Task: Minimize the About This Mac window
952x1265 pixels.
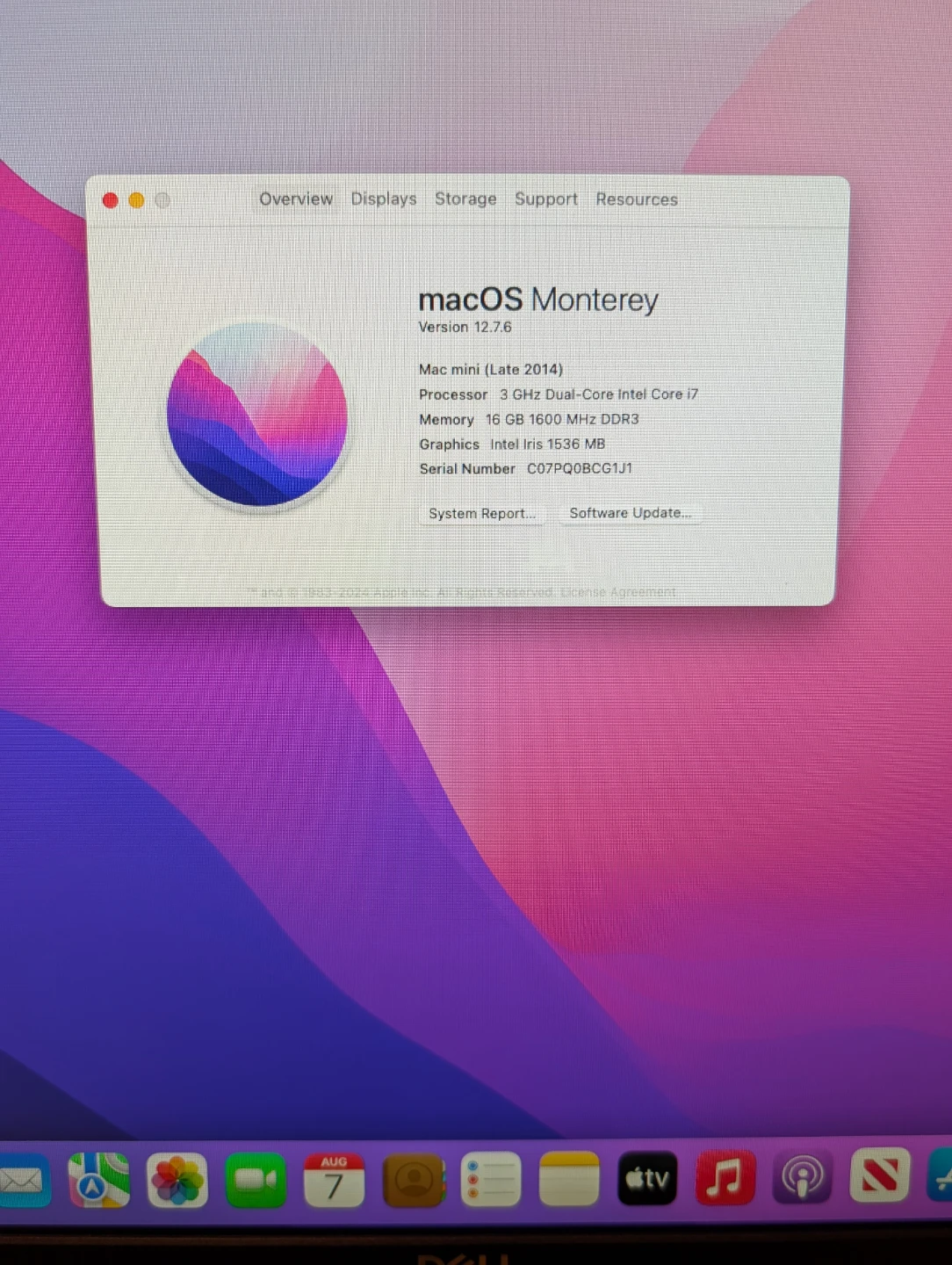Action: click(x=136, y=200)
